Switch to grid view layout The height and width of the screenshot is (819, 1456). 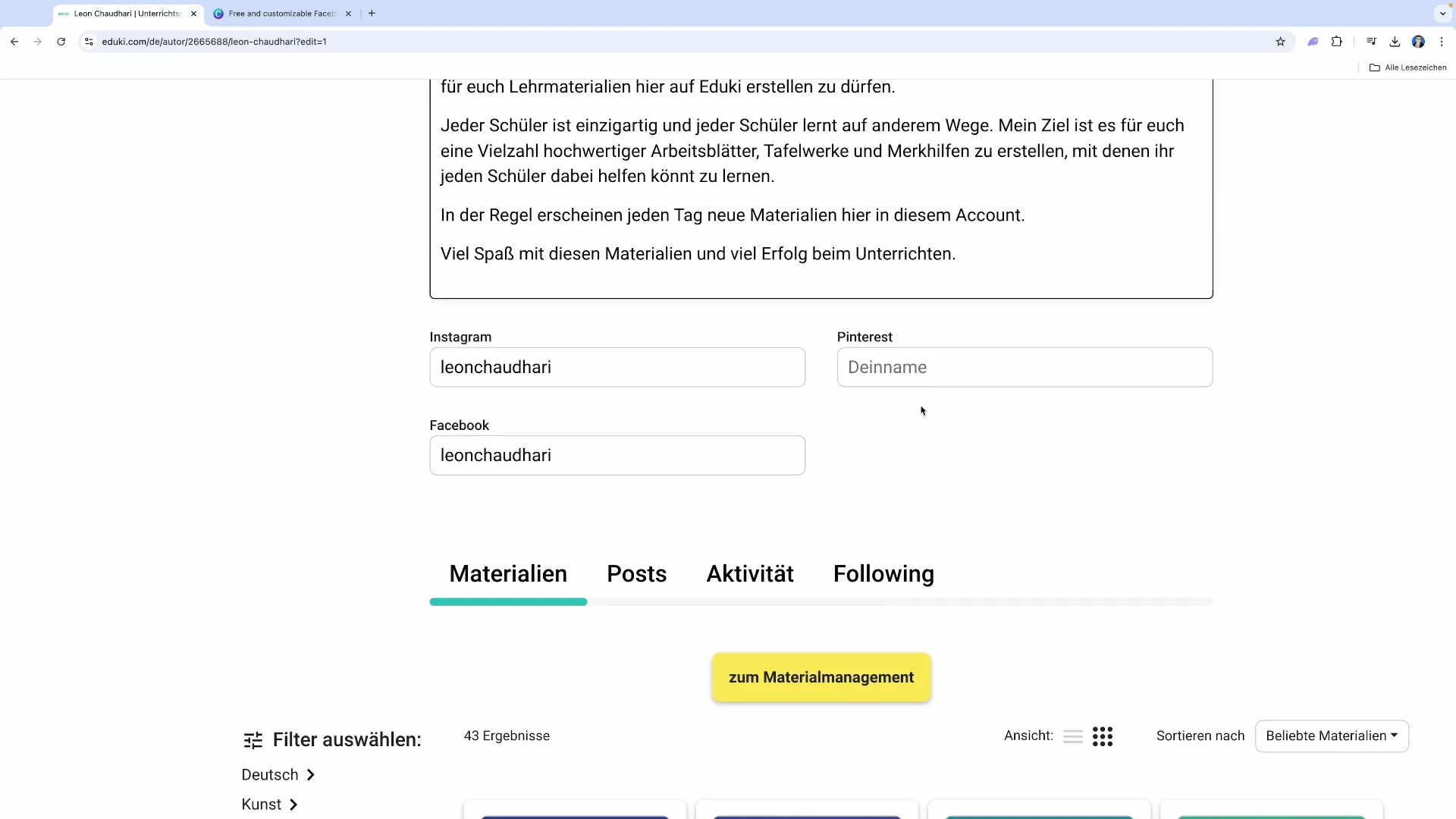(1103, 736)
